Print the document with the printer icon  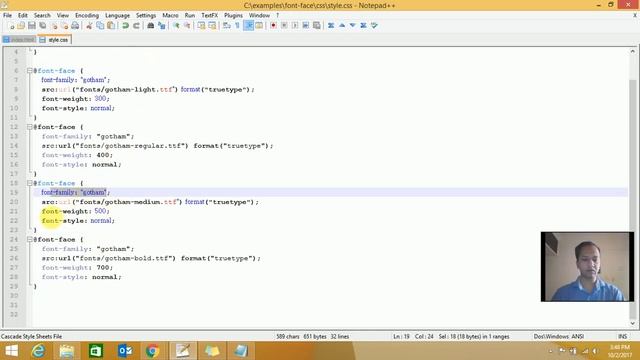coord(75,26)
